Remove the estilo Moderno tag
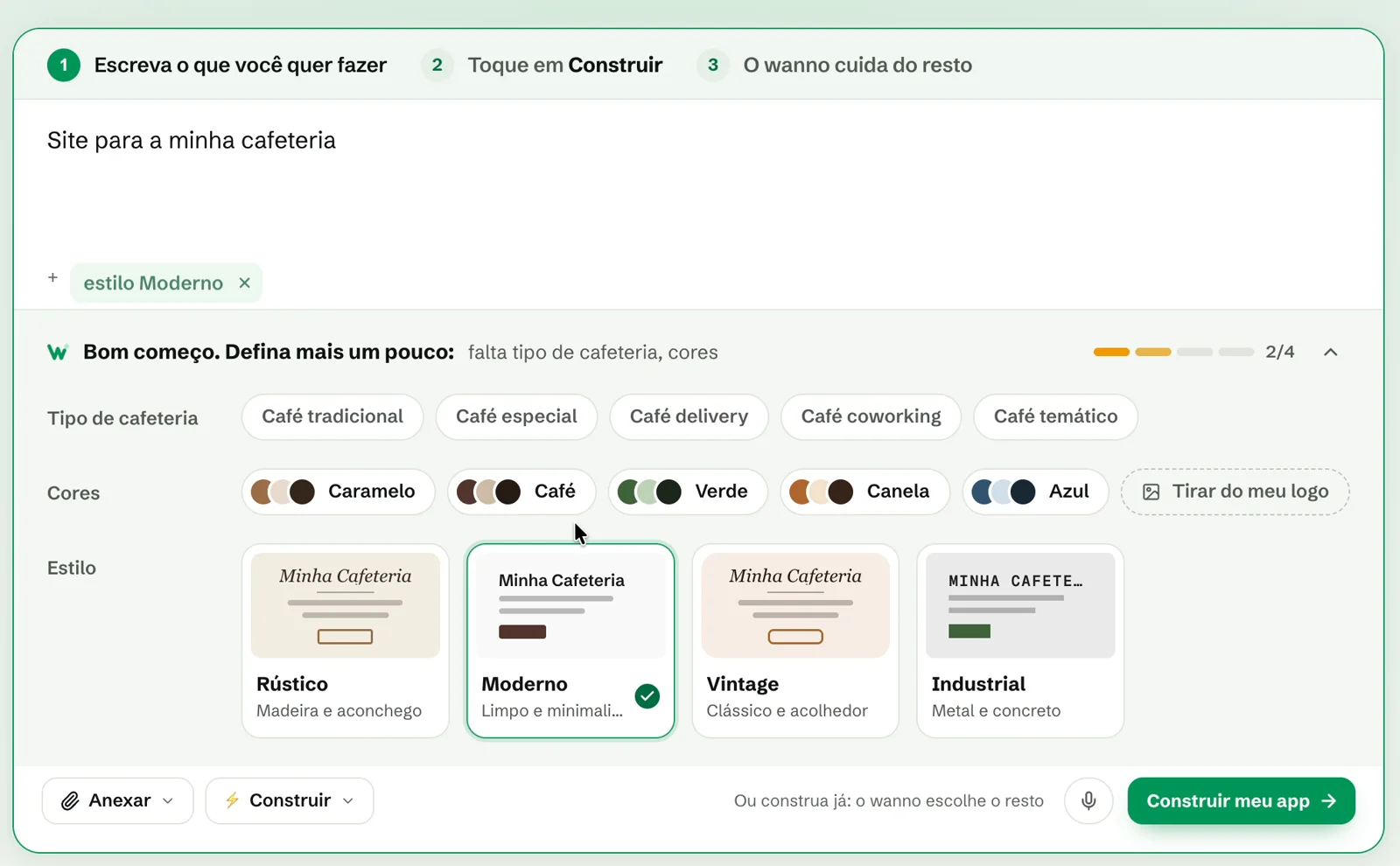This screenshot has height=866, width=1400. (245, 283)
